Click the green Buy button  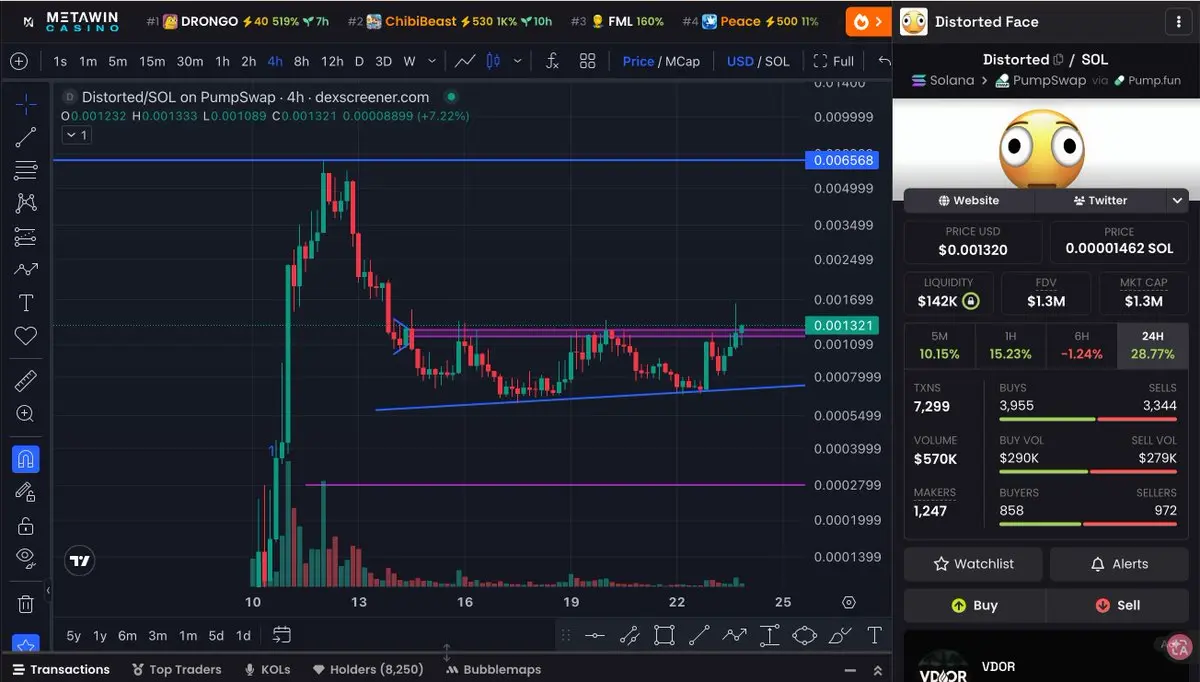974,605
